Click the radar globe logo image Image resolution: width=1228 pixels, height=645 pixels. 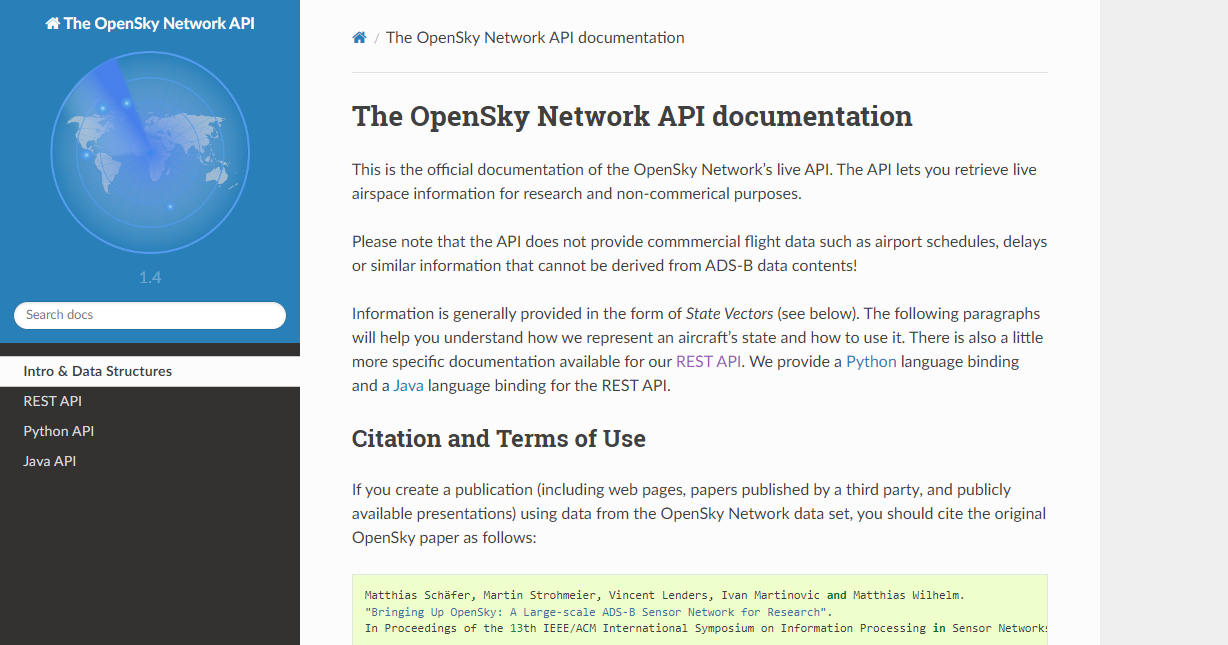(150, 154)
